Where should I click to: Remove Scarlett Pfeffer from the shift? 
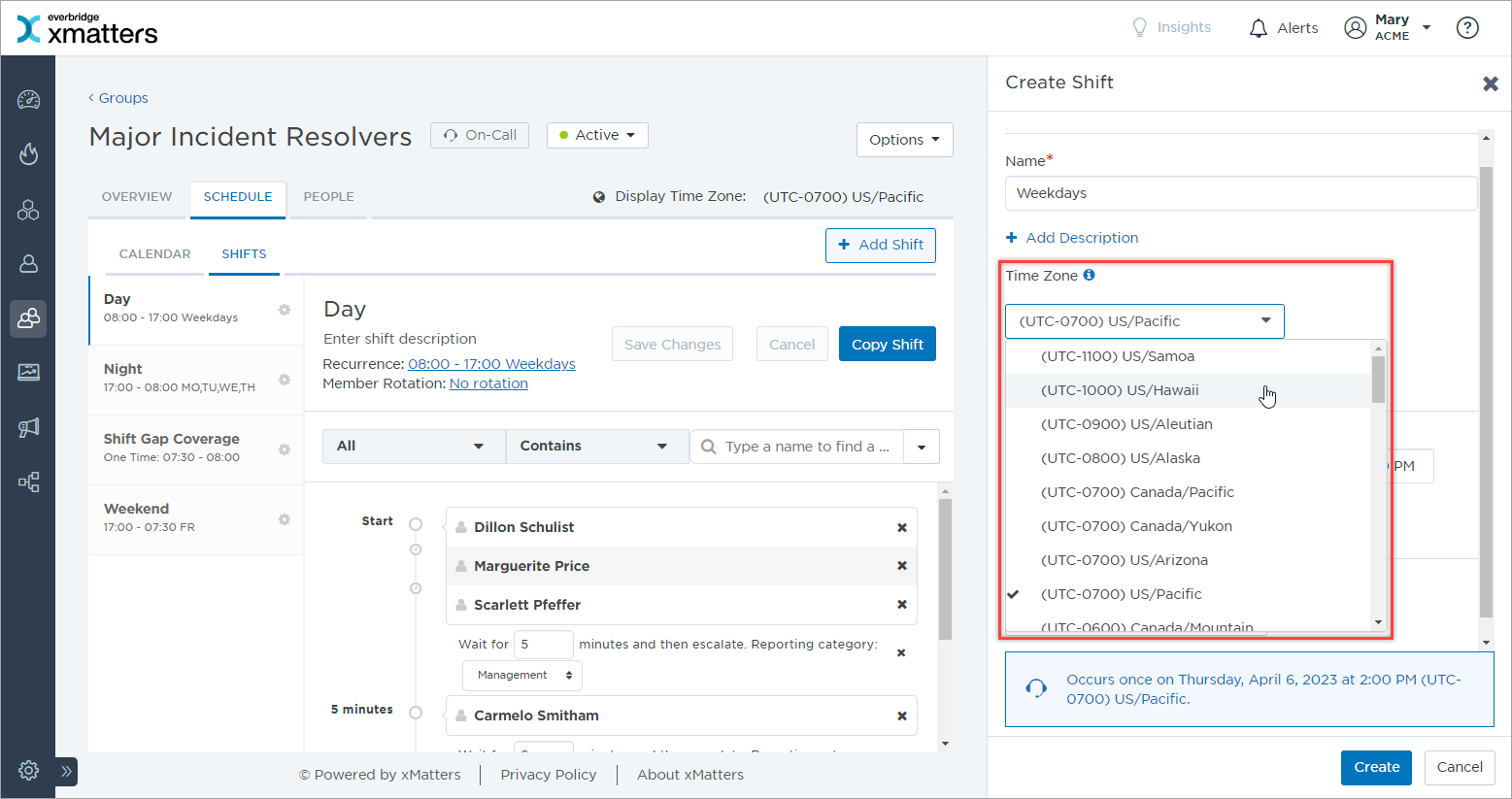[x=902, y=605]
